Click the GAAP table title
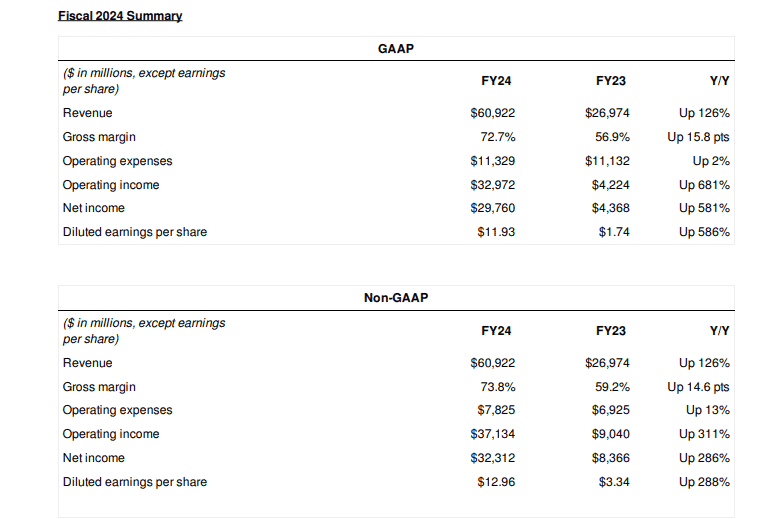This screenshot has height=519, width=762. click(x=397, y=48)
